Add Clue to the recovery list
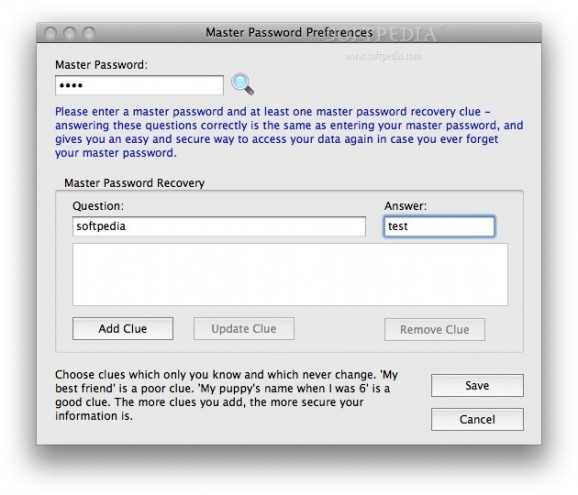The height and width of the screenshot is (495, 578). (123, 328)
